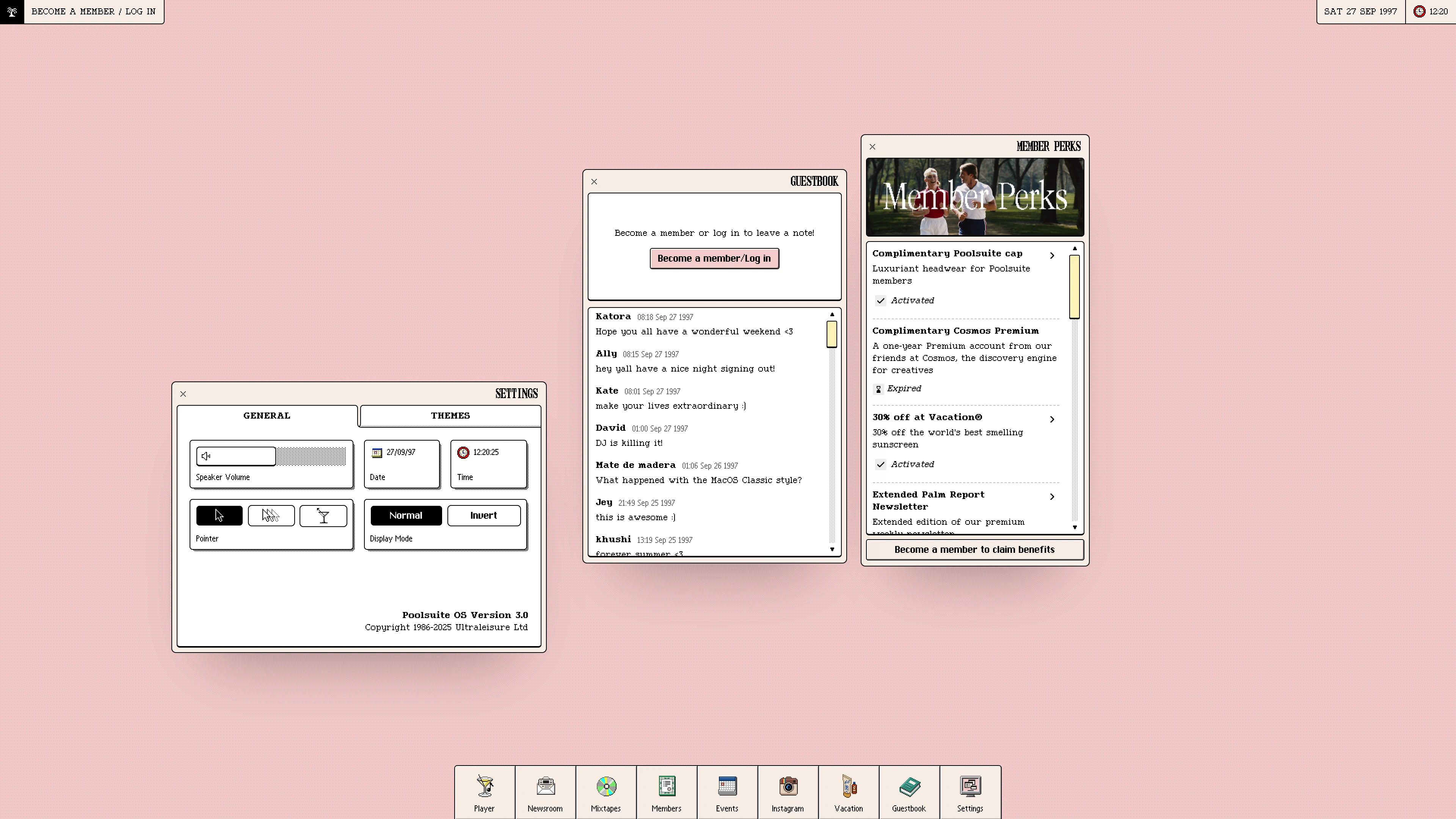Click the Guestbook scroll down arrow
The image size is (1456, 819).
point(832,549)
